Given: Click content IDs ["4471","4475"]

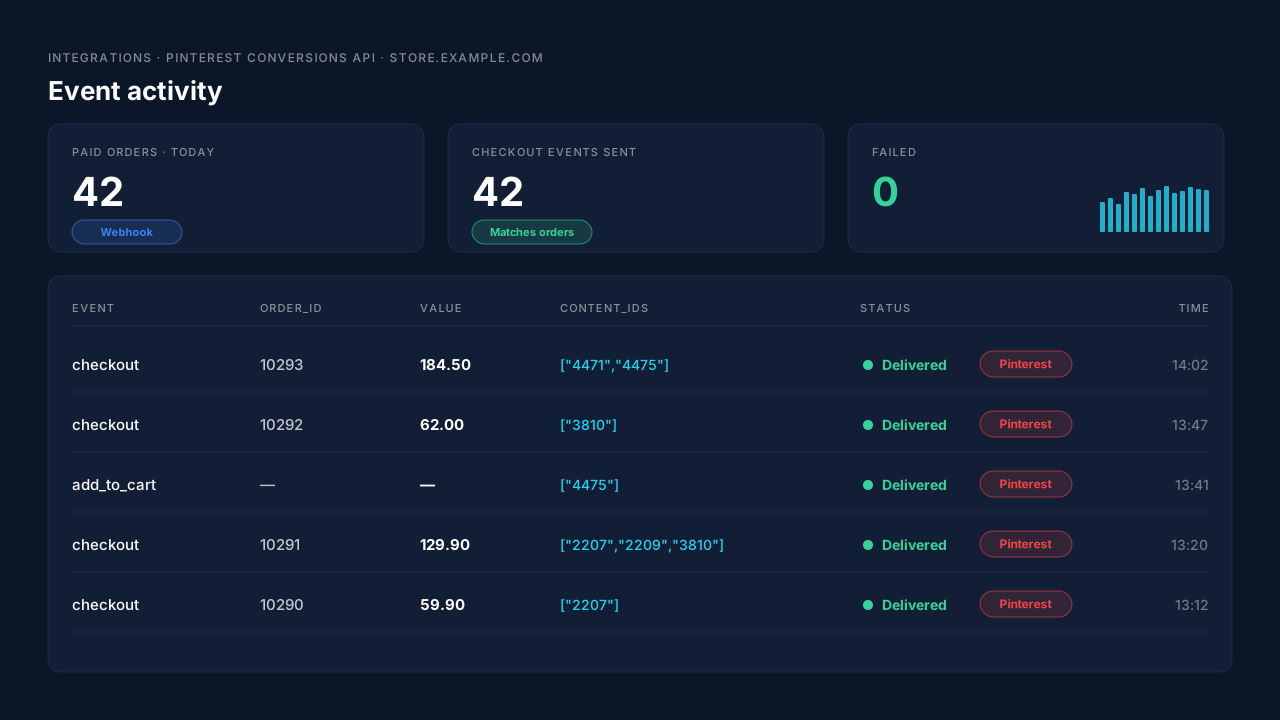Looking at the screenshot, I should 614,365.
